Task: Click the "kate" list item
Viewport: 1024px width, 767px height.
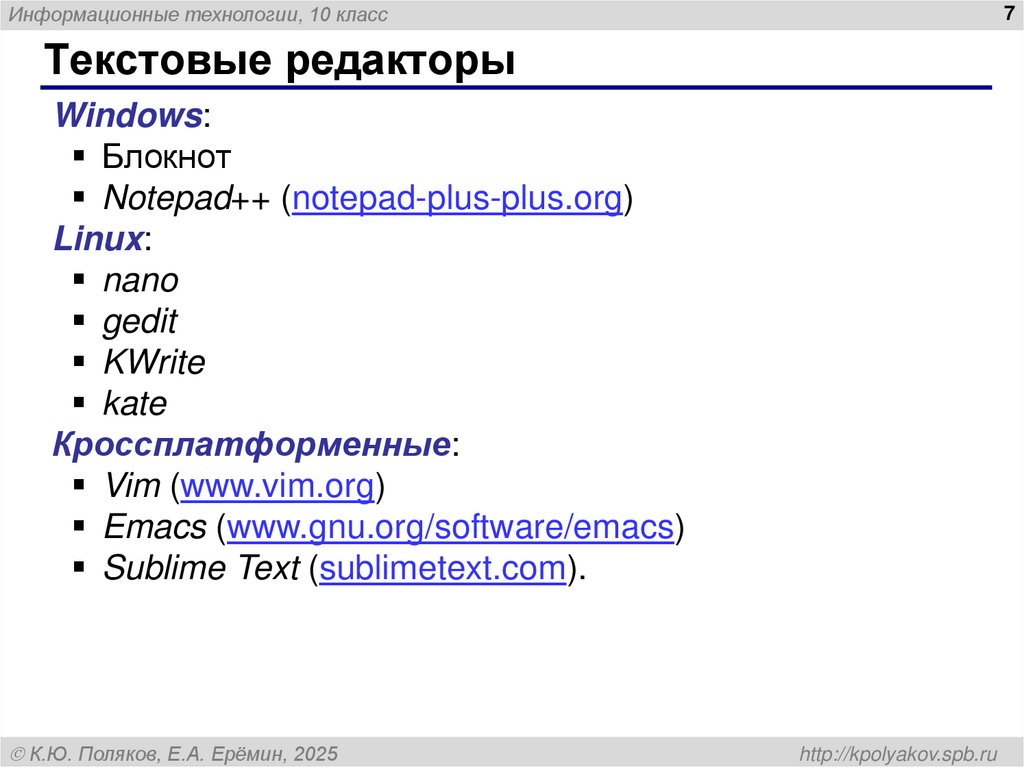Action: (x=135, y=404)
